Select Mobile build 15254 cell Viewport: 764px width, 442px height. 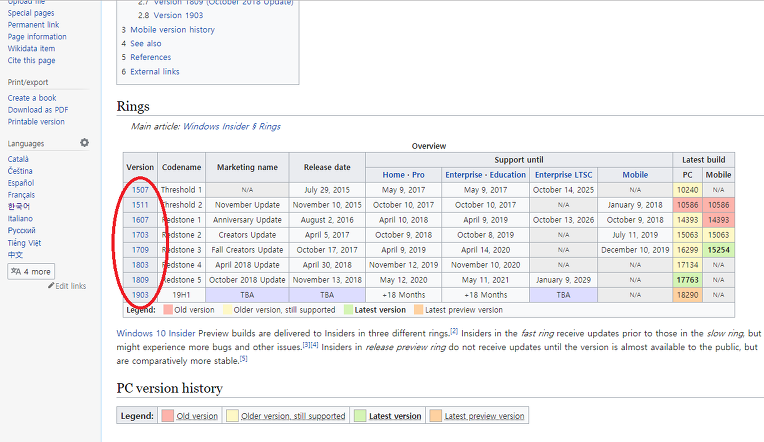[x=719, y=250]
